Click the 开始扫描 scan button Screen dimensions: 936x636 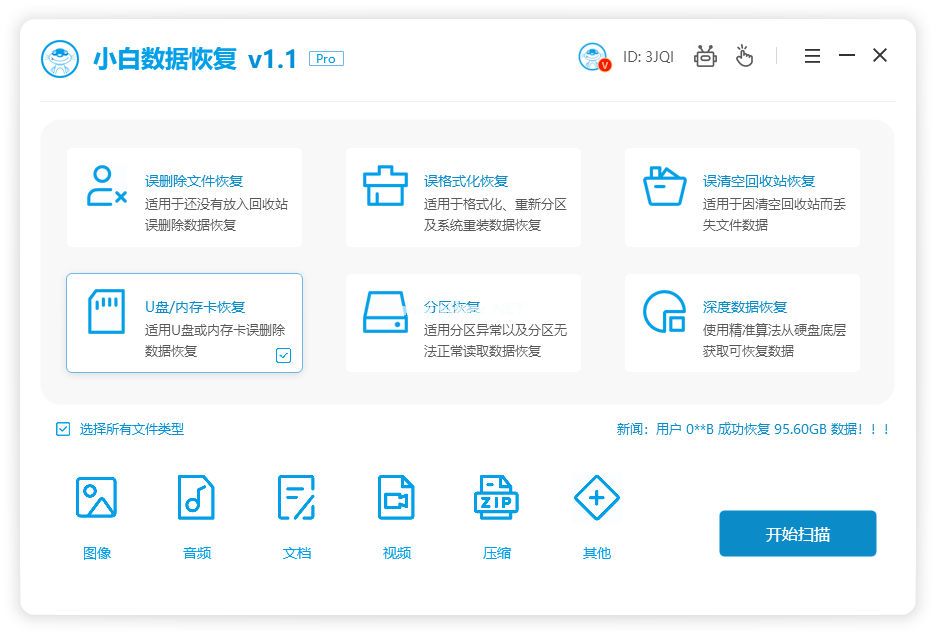point(797,533)
